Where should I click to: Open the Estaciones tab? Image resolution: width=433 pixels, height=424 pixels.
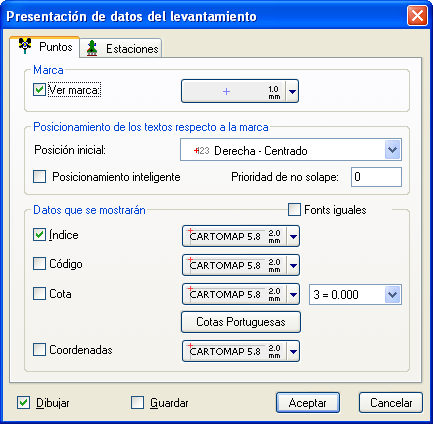click(121, 48)
